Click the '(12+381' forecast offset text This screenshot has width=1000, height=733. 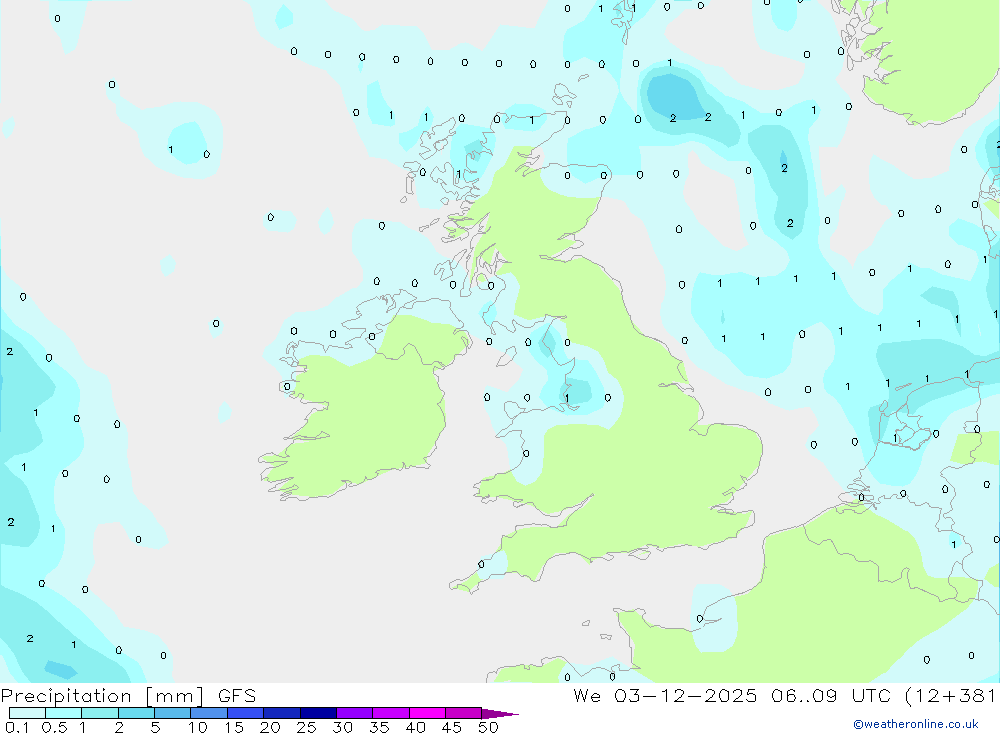950,695
